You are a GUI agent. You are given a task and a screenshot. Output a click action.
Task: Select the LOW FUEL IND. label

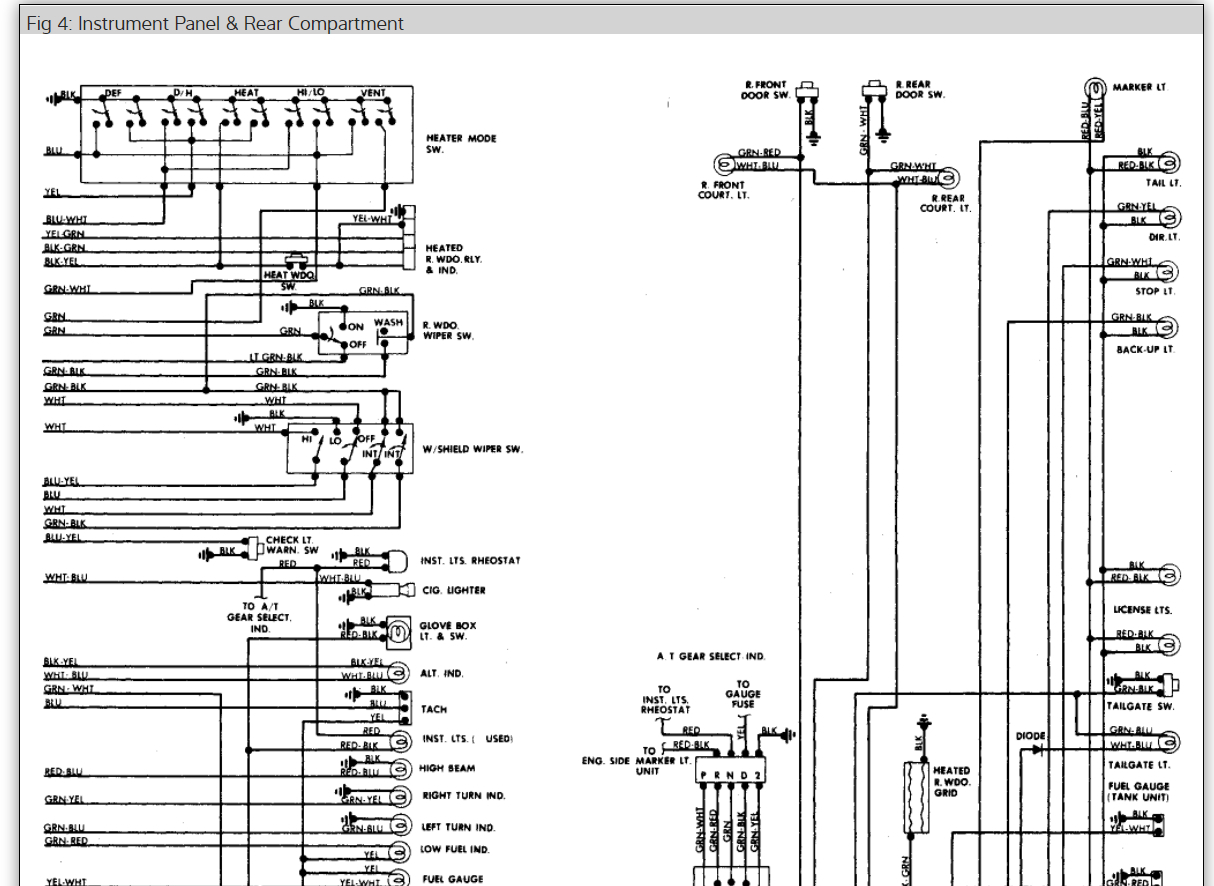(x=455, y=850)
